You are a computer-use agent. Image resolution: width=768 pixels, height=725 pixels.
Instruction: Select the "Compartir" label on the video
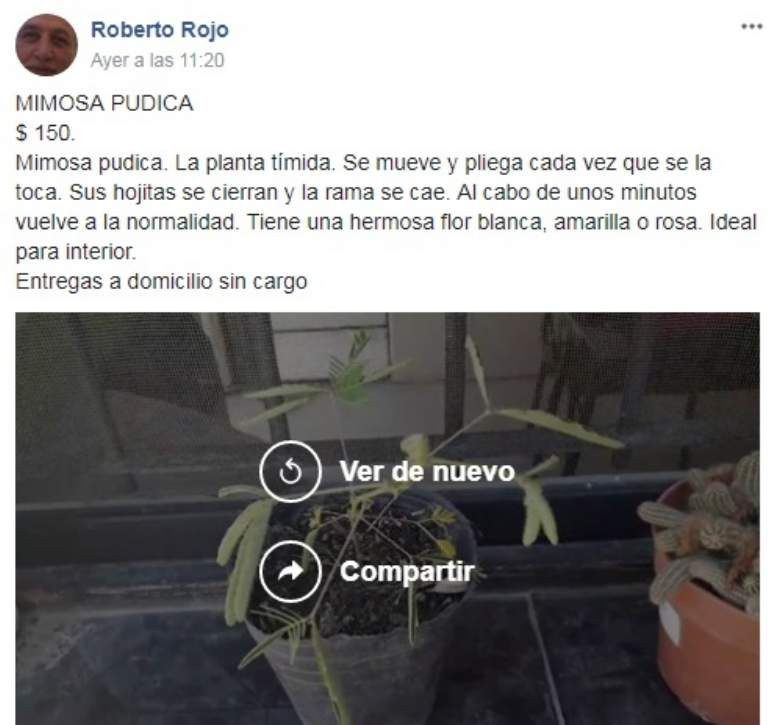point(407,572)
